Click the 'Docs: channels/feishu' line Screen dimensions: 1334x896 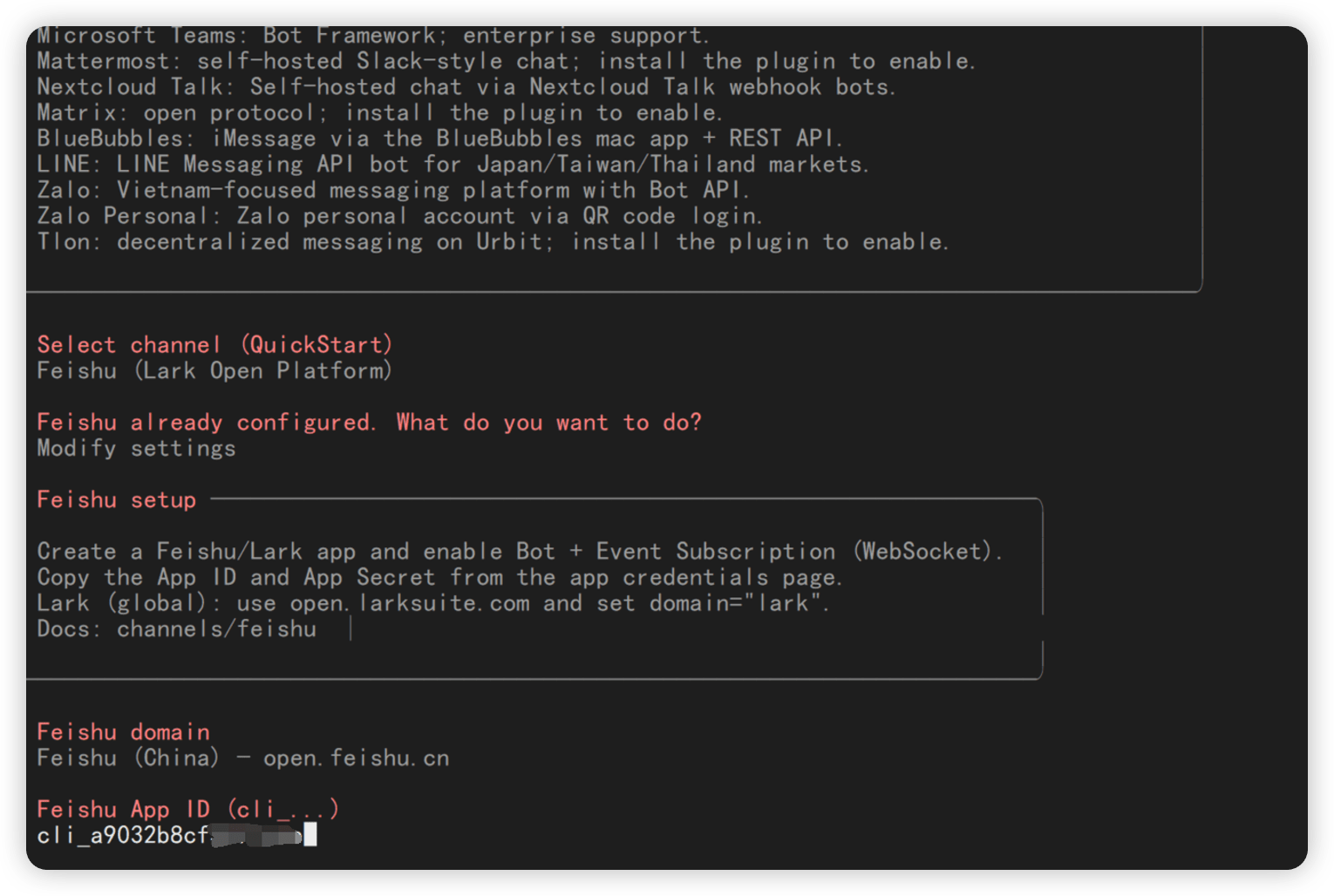(x=177, y=628)
